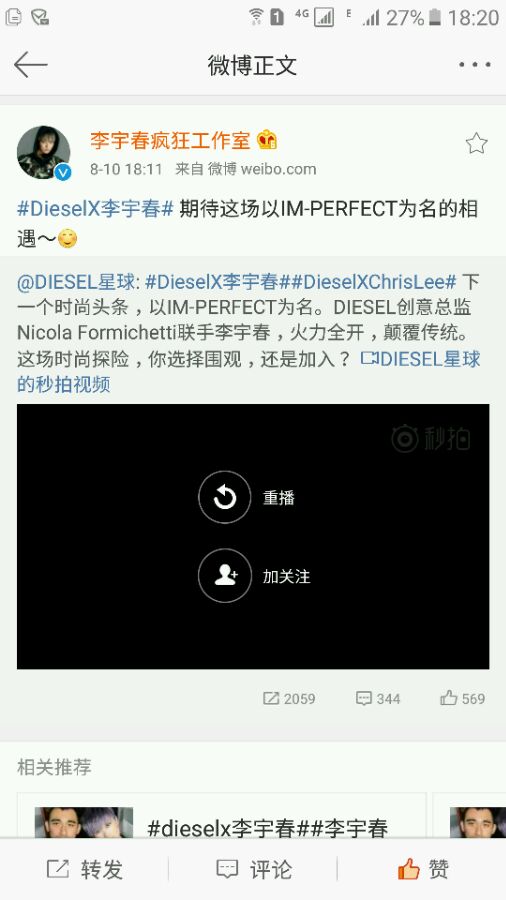Click the 李宇春疯狂工作室 username
Screen dimensions: 506x900
170,140
